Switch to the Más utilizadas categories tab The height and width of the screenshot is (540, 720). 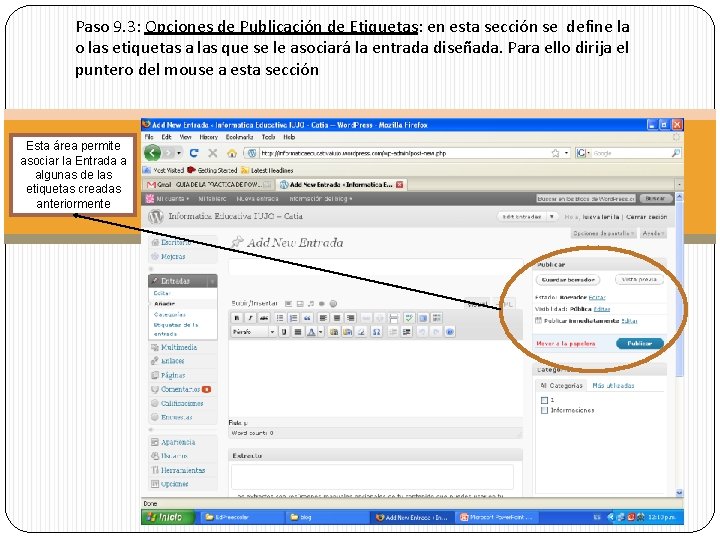coord(613,385)
